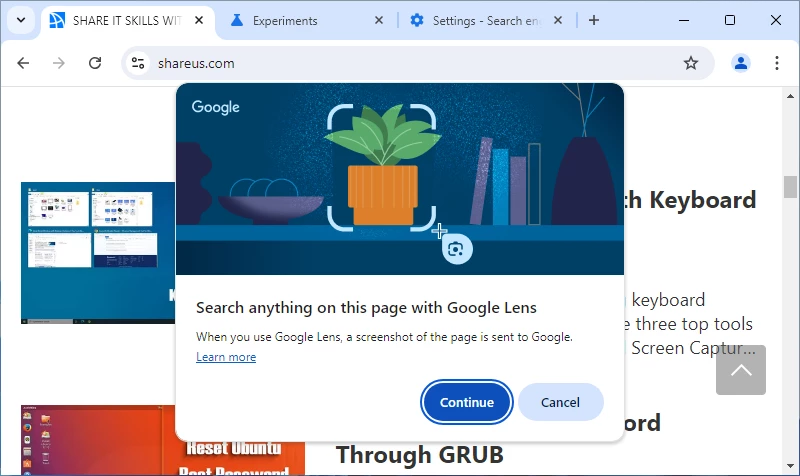Open a new tab with plus button
The height and width of the screenshot is (476, 800).
point(594,20)
